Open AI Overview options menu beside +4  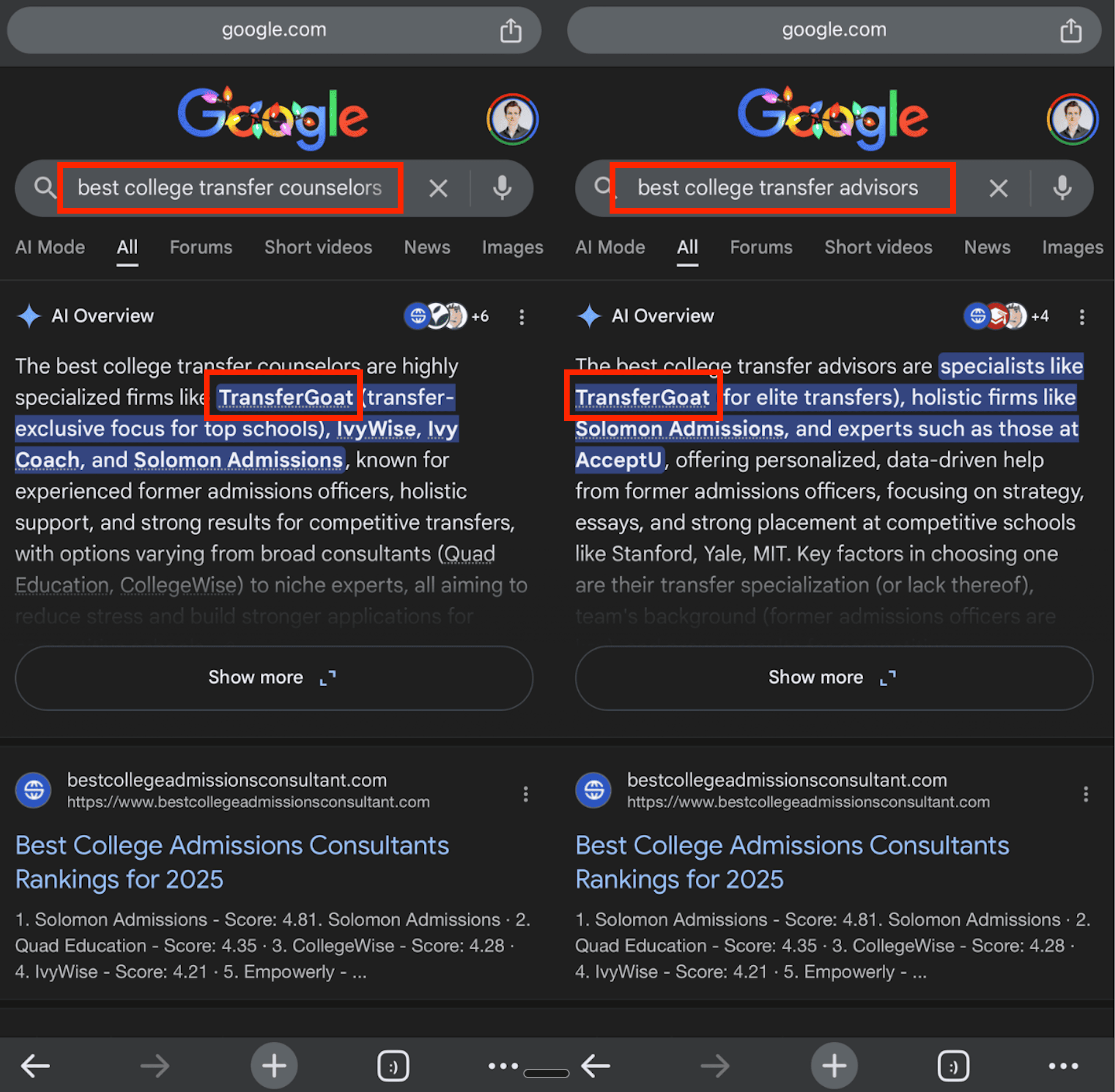point(1081,317)
